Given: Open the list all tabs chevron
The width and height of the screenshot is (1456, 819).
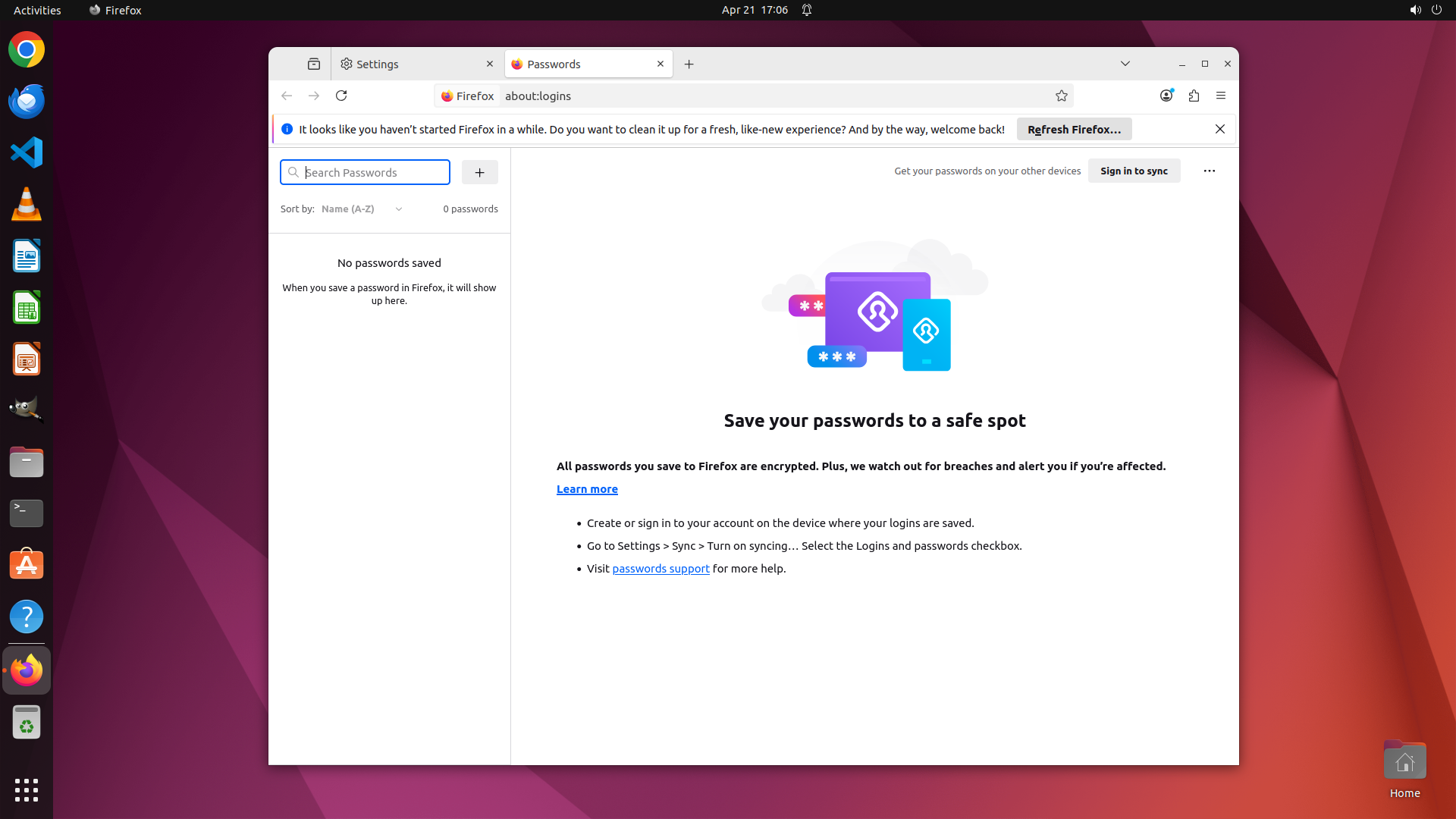Looking at the screenshot, I should pos(1125,64).
